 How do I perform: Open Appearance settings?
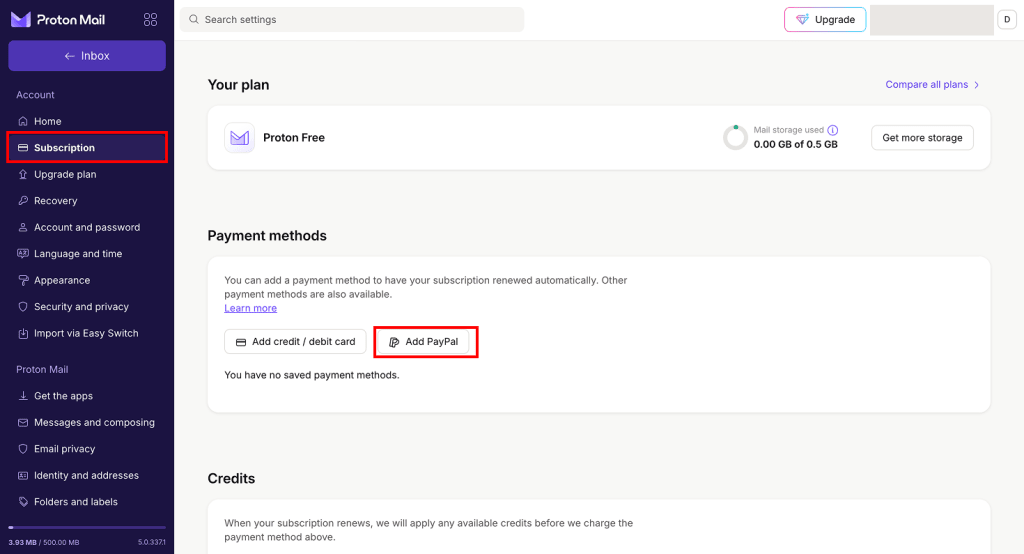[x=87, y=280]
